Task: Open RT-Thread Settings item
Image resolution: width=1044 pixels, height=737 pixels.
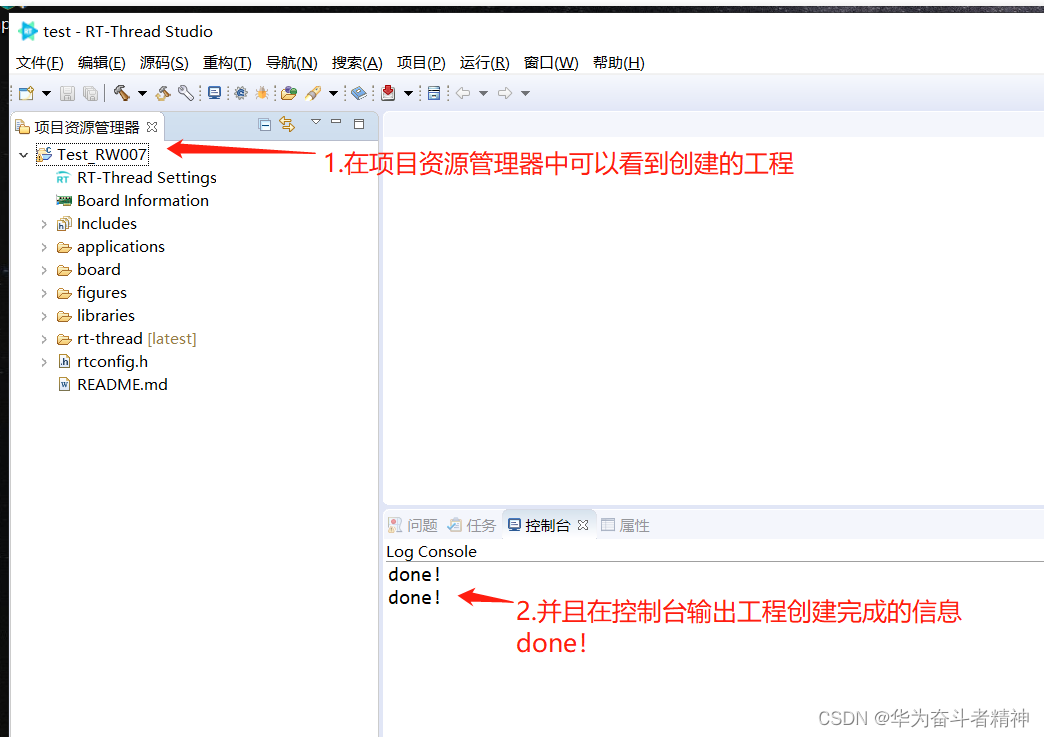Action: 146,178
